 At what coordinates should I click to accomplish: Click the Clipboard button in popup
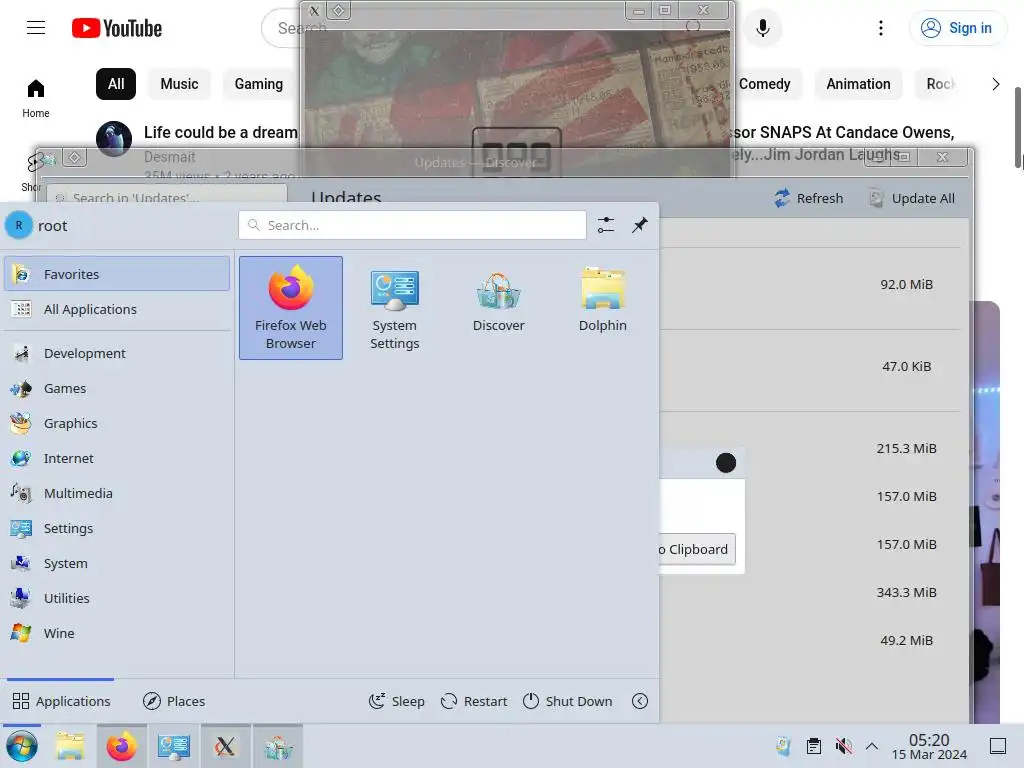pyautogui.click(x=697, y=549)
